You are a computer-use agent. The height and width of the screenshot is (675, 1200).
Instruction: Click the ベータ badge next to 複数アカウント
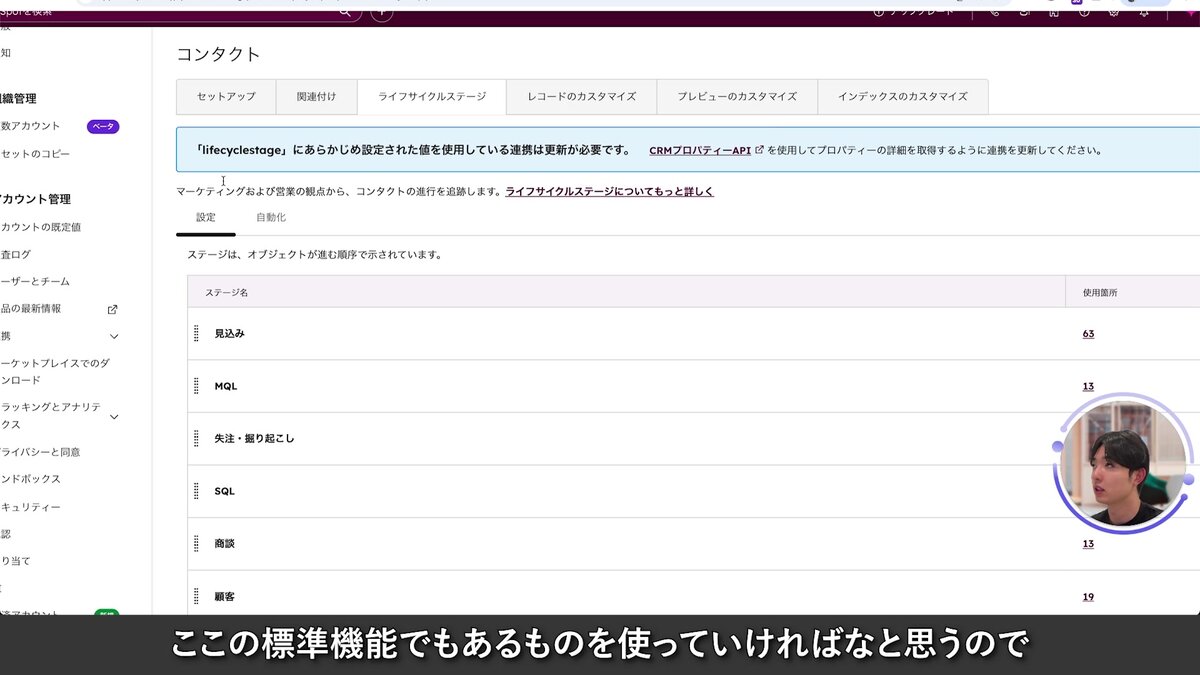(x=103, y=126)
